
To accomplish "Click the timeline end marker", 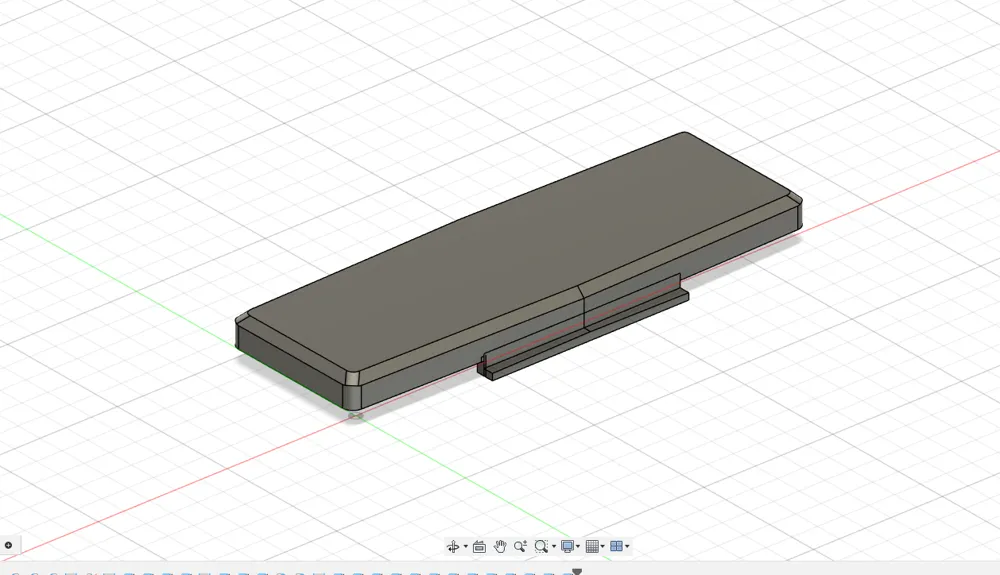I will [x=577, y=572].
